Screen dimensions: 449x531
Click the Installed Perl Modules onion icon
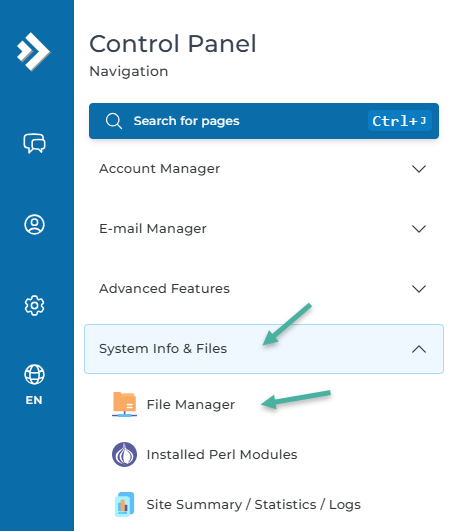pyautogui.click(x=125, y=454)
